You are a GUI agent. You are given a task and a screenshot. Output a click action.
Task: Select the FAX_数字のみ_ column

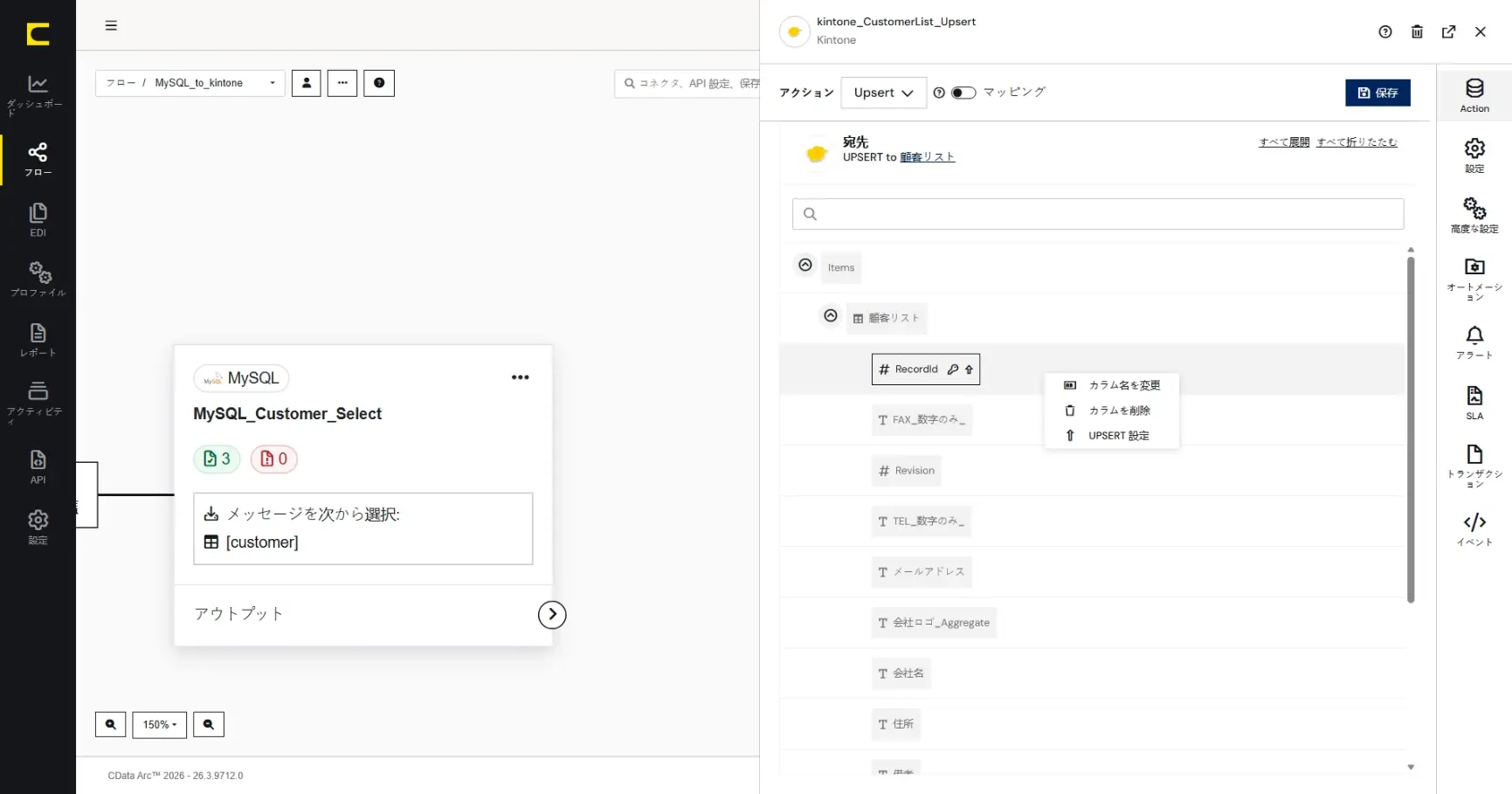pos(922,420)
